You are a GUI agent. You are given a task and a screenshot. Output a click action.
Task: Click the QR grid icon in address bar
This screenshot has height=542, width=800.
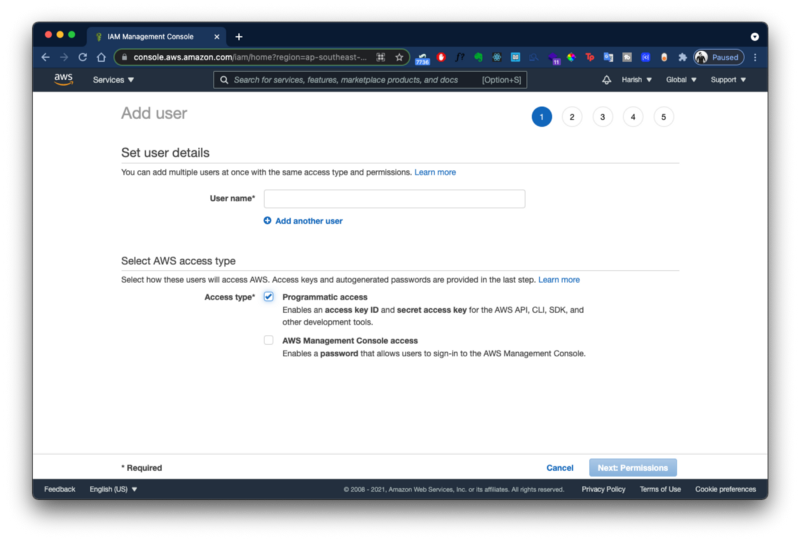[381, 57]
